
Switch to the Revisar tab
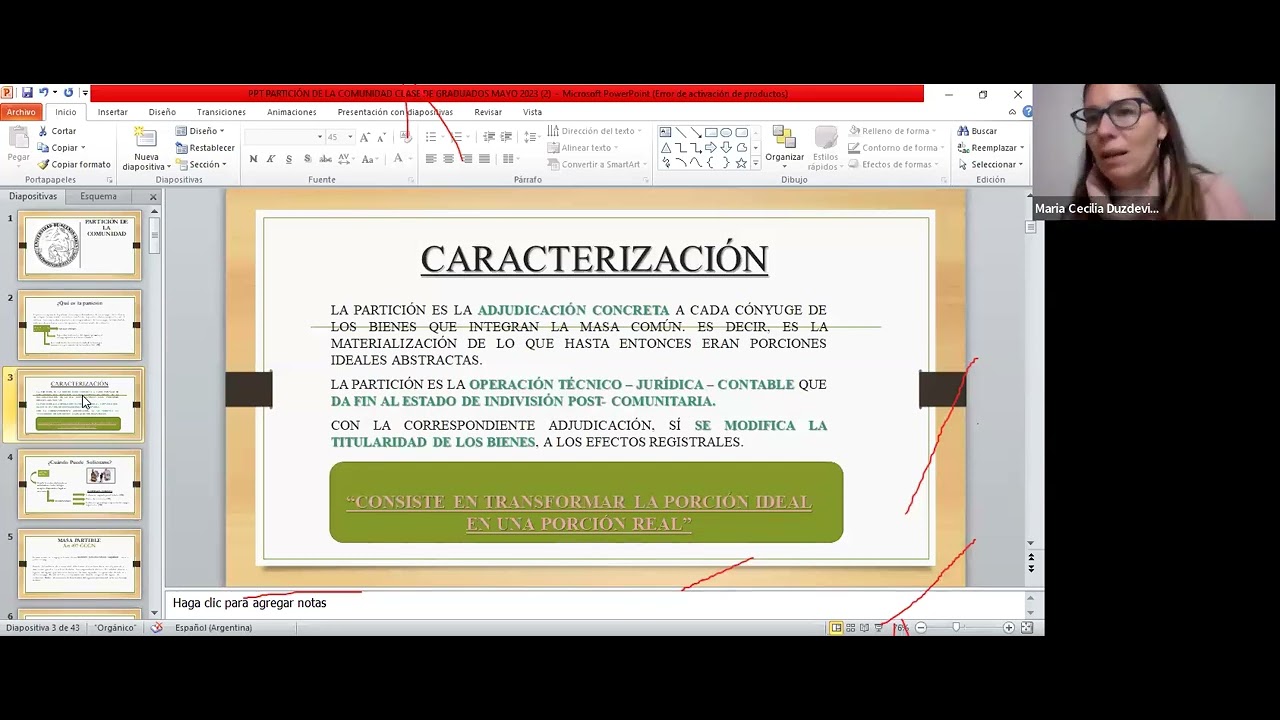pos(488,112)
